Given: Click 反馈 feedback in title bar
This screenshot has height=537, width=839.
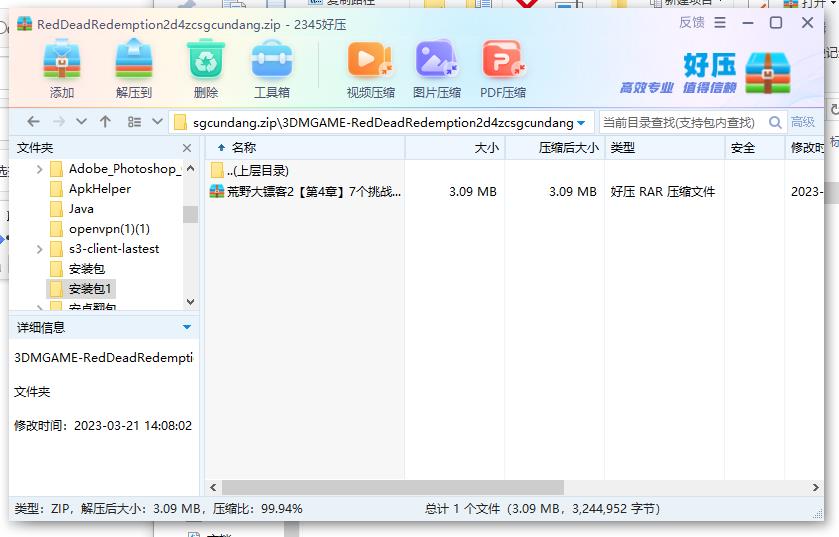Looking at the screenshot, I should (692, 22).
